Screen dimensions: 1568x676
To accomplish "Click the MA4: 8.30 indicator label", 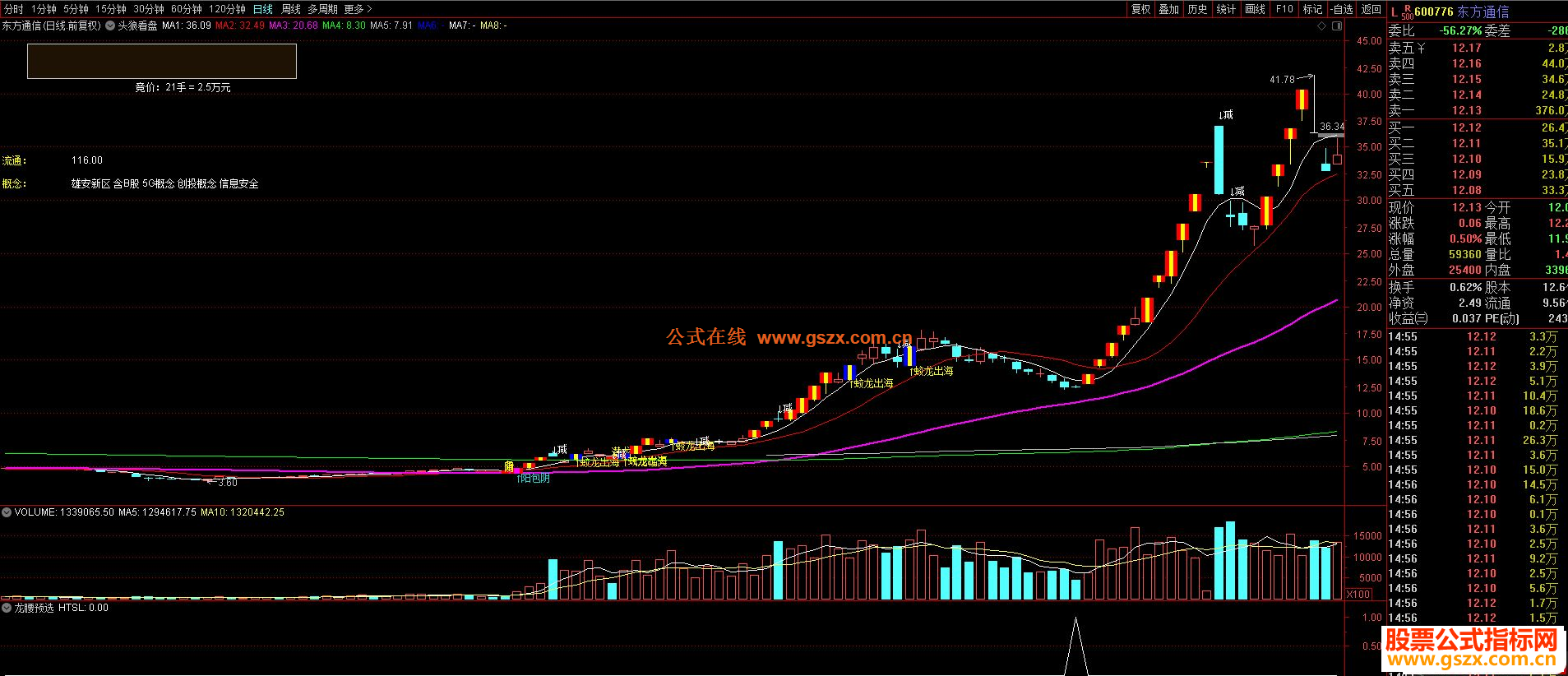I will tap(345, 25).
